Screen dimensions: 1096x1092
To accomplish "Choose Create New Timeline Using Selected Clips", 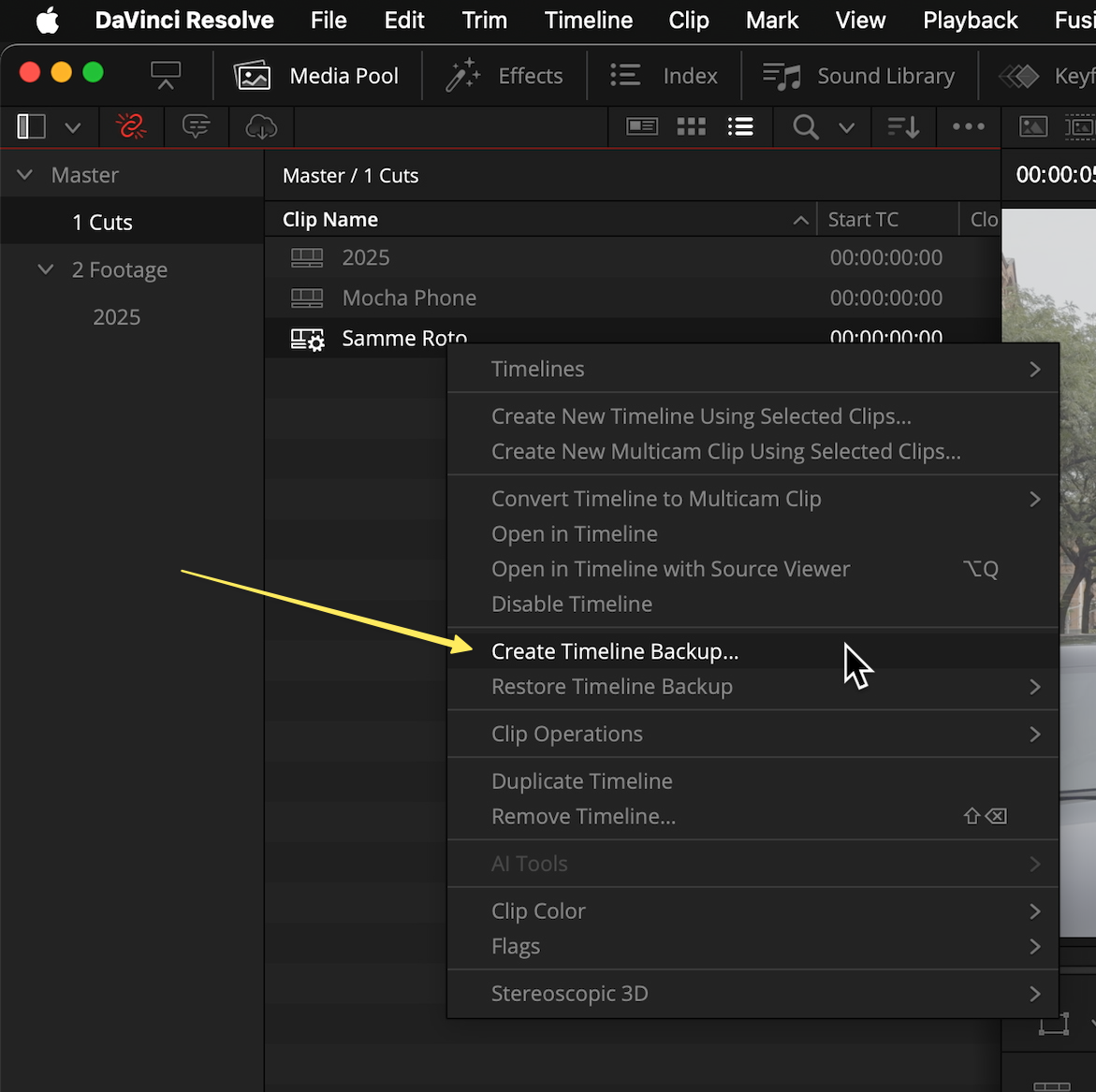I will click(753, 416).
